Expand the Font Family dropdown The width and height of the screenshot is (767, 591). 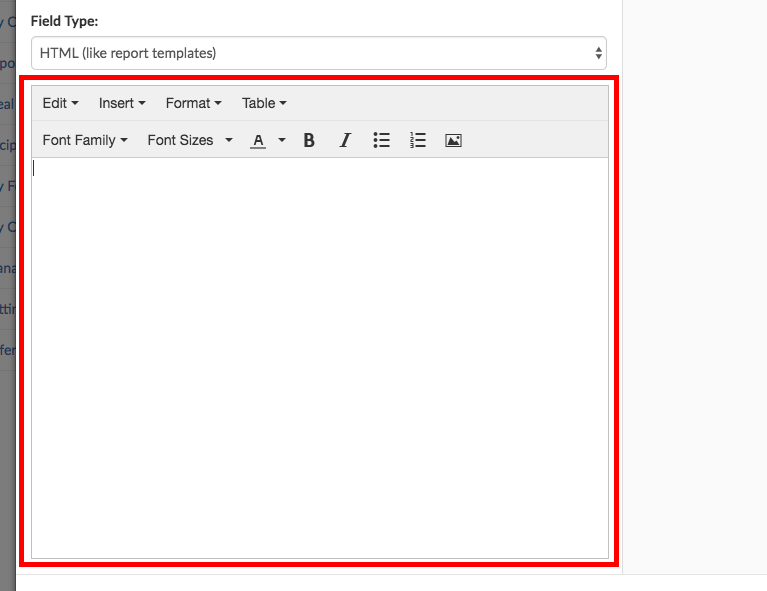coord(85,141)
